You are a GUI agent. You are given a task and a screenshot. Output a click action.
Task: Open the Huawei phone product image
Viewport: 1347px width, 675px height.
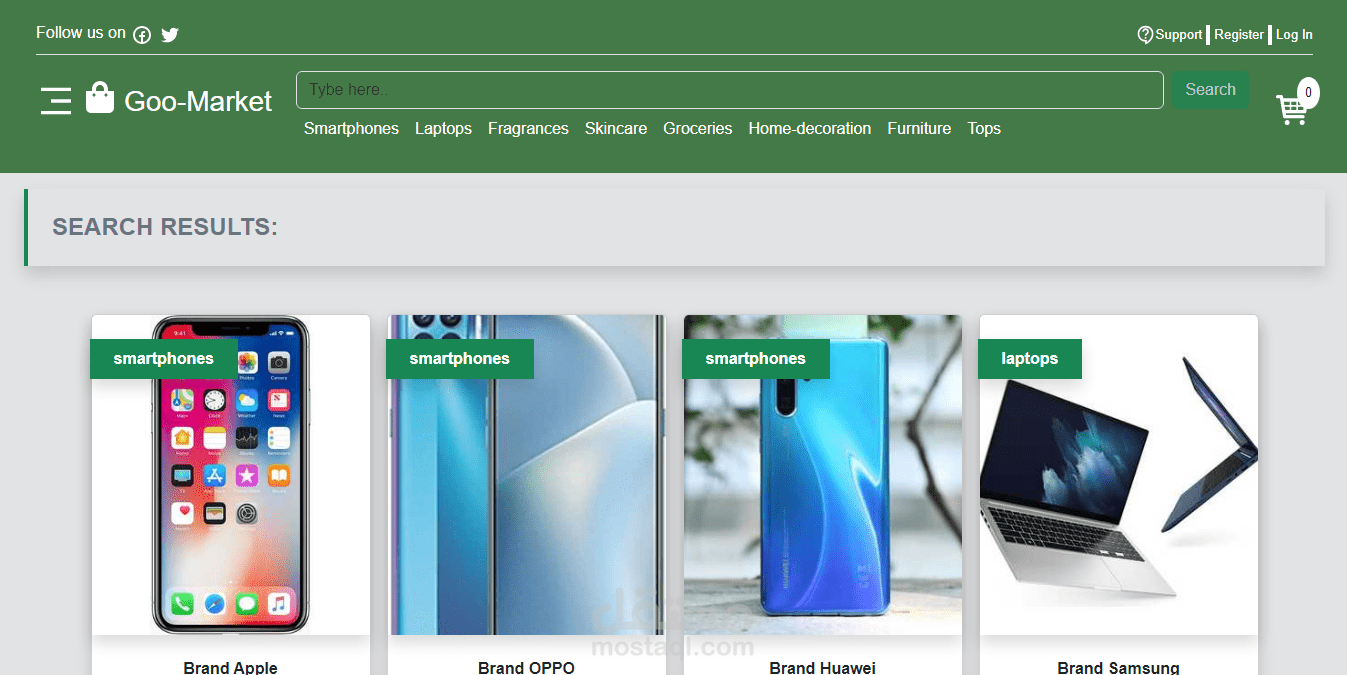[x=823, y=475]
